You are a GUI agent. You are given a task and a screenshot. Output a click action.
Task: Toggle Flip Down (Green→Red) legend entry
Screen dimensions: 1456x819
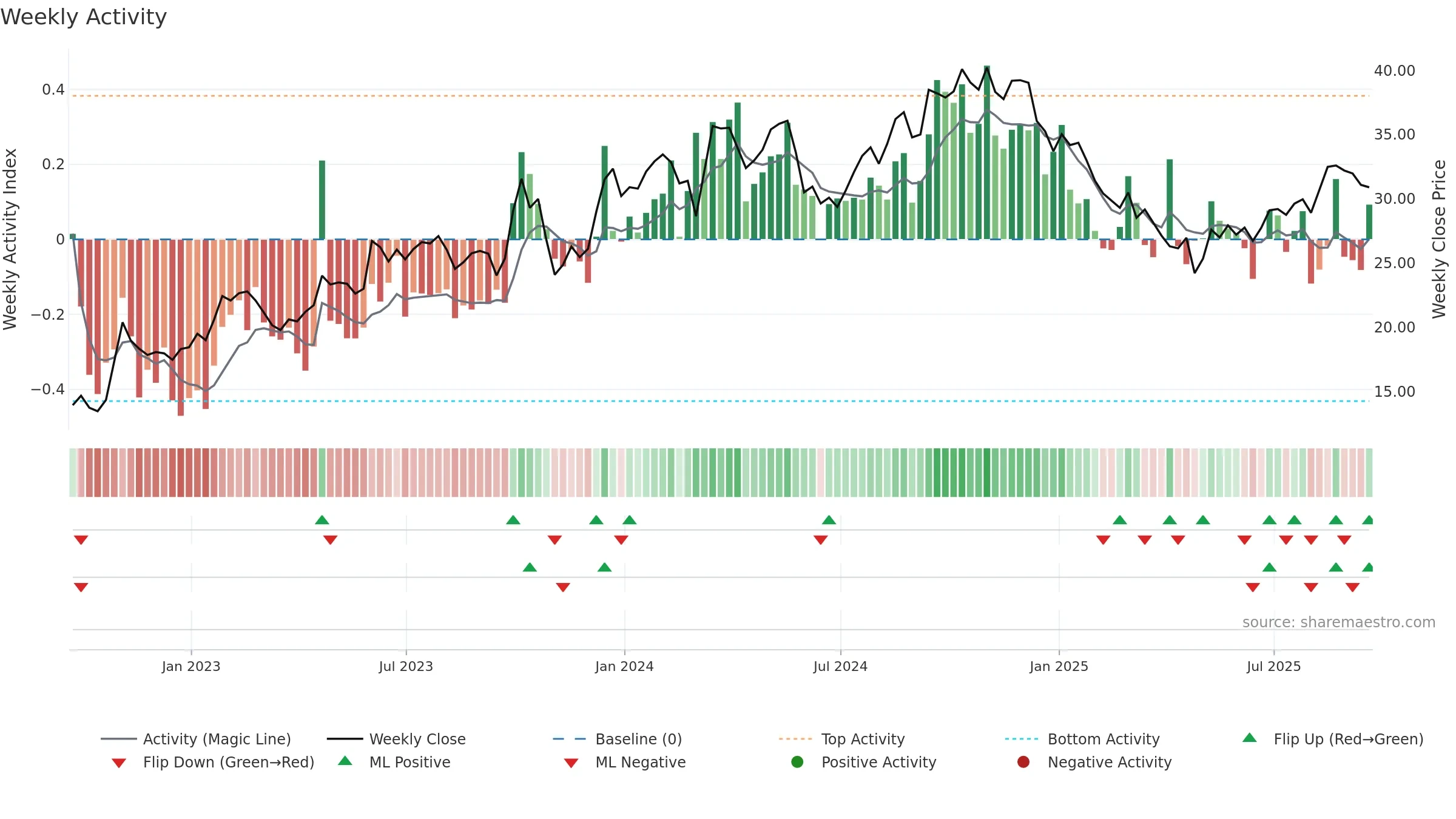coord(213,762)
